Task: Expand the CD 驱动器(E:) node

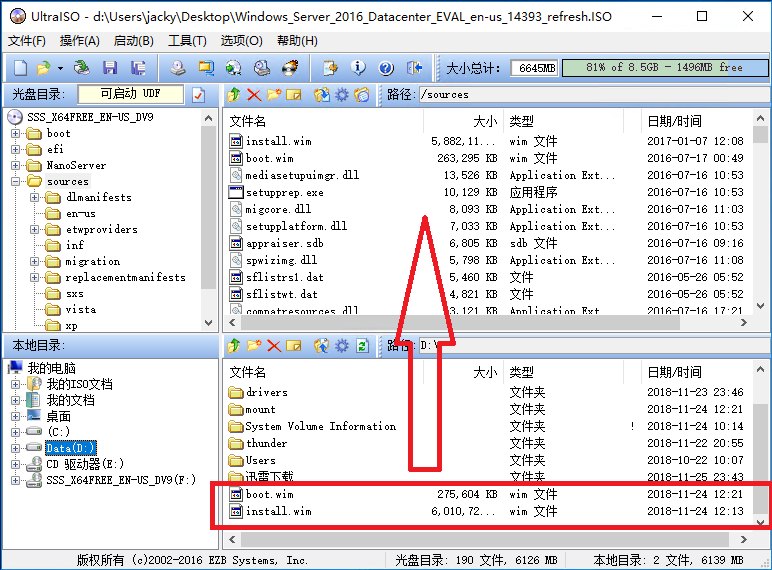Action: point(15,464)
